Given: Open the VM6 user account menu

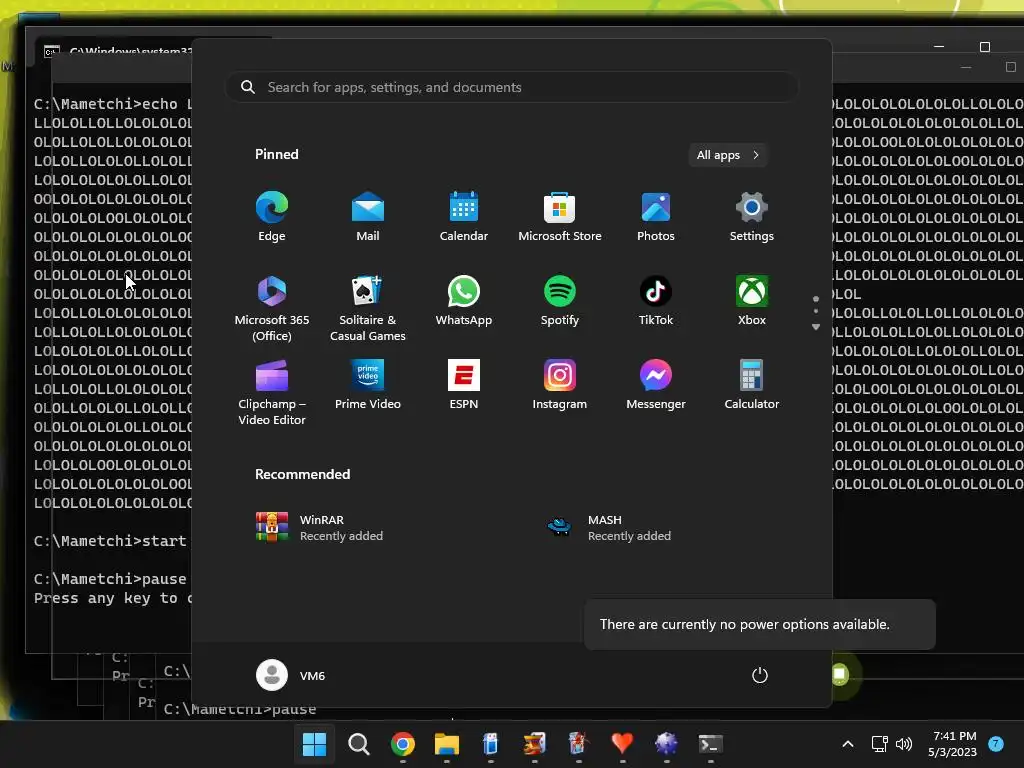Looking at the screenshot, I should point(291,675).
